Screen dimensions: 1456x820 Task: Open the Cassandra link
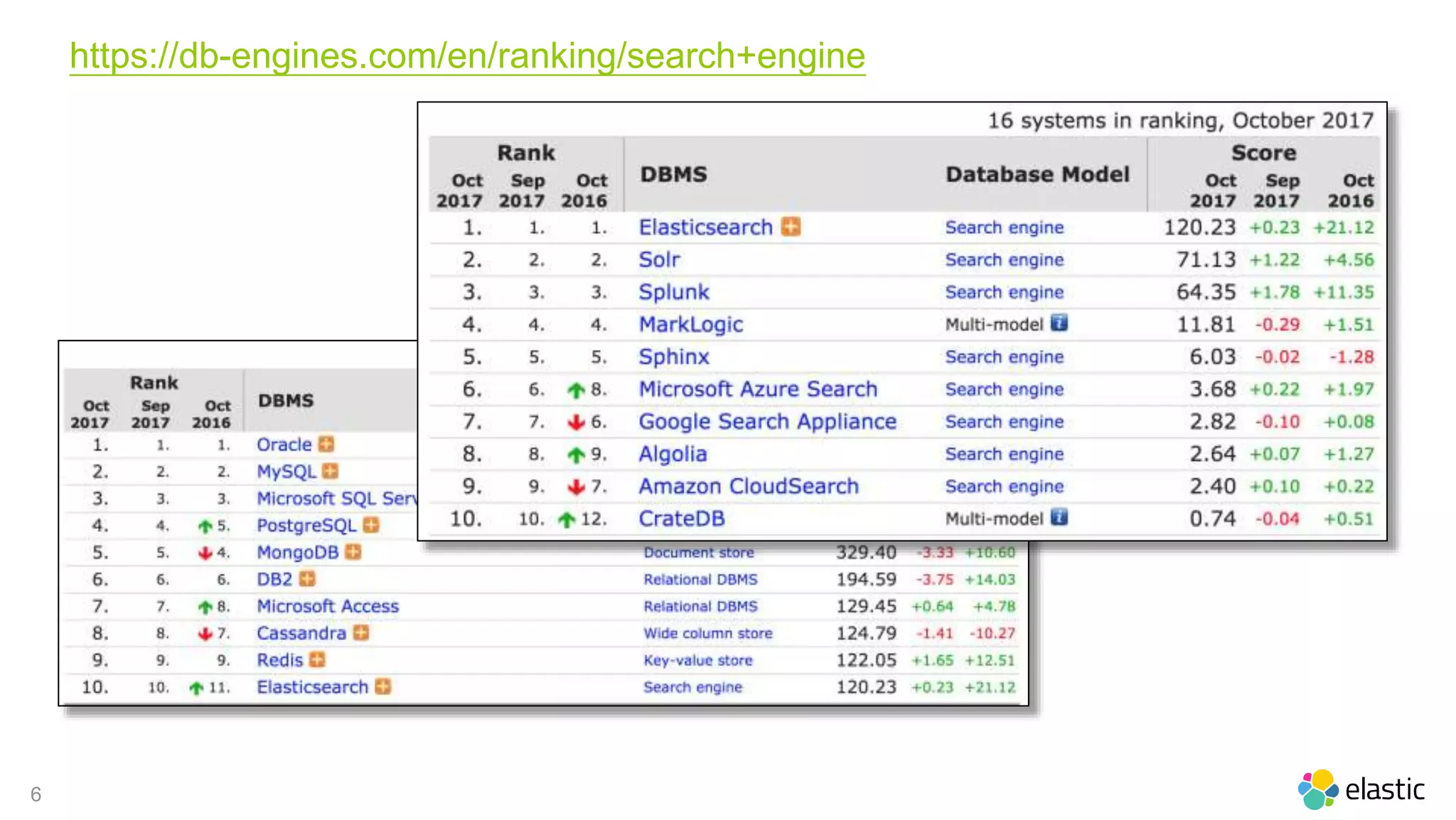301,633
